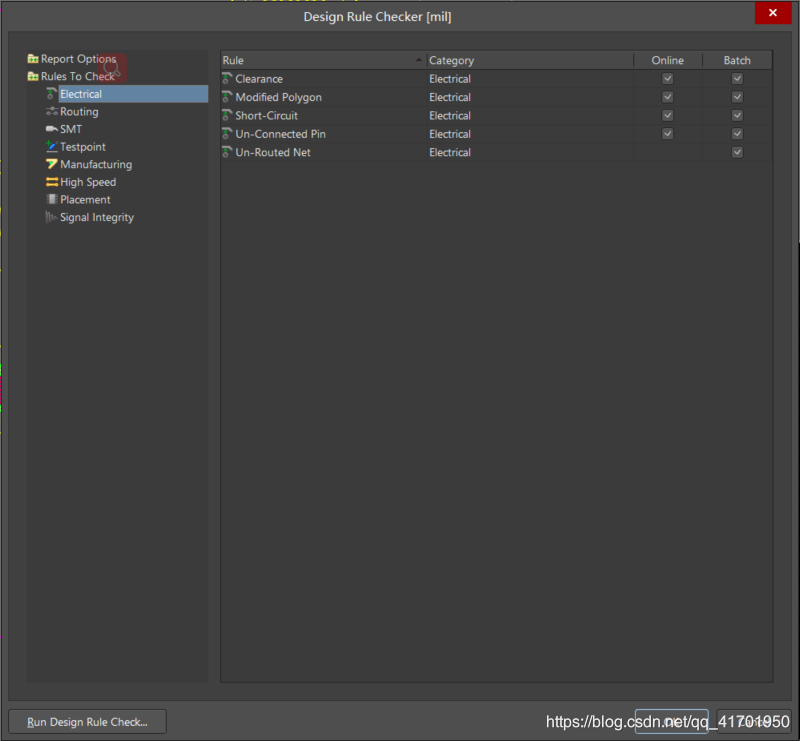The image size is (800, 741).
Task: Click the Clearance rule icon
Action: 227,79
